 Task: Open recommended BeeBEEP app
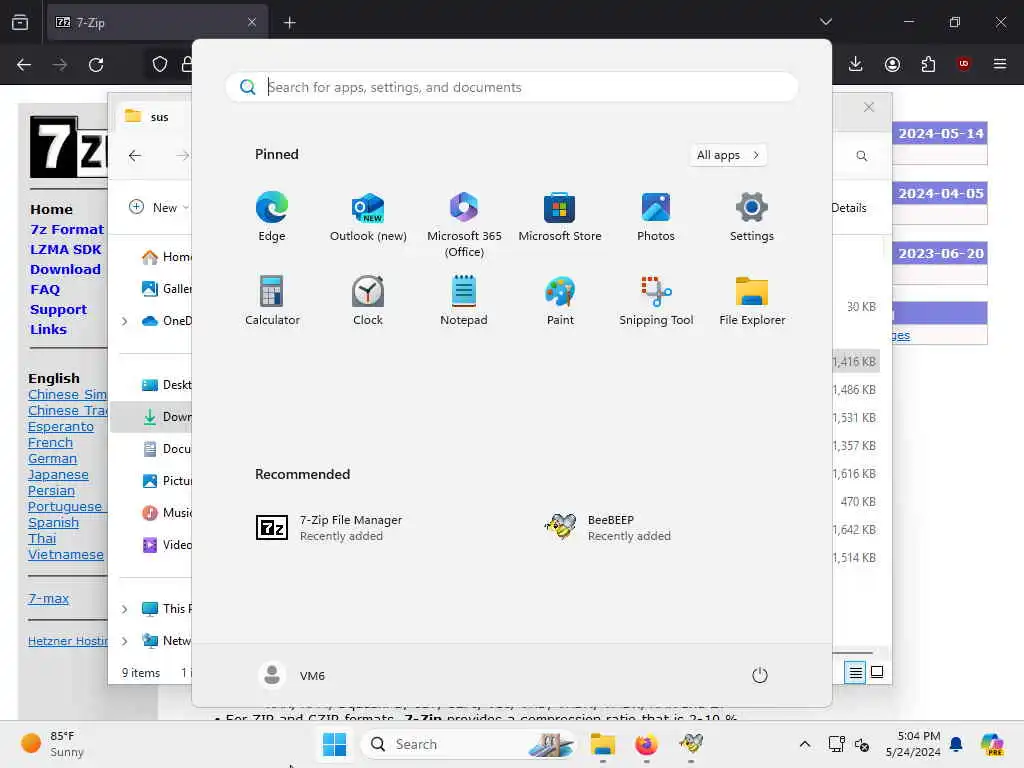point(609,528)
